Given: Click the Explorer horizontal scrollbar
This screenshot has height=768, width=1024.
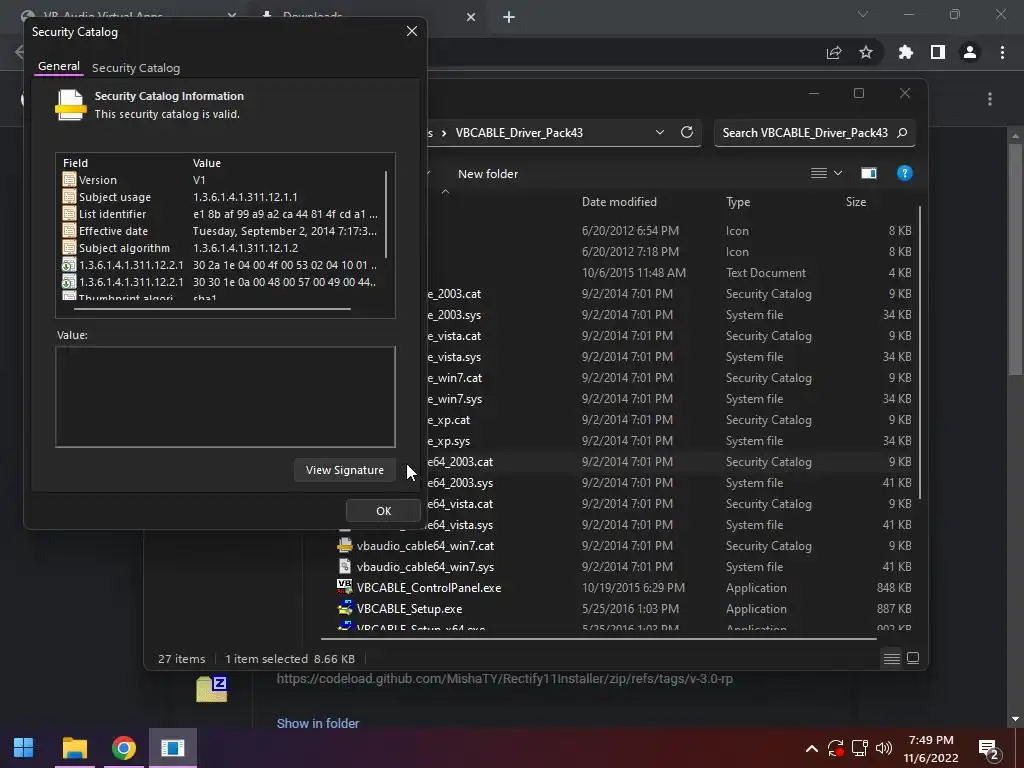Looking at the screenshot, I should [x=598, y=638].
